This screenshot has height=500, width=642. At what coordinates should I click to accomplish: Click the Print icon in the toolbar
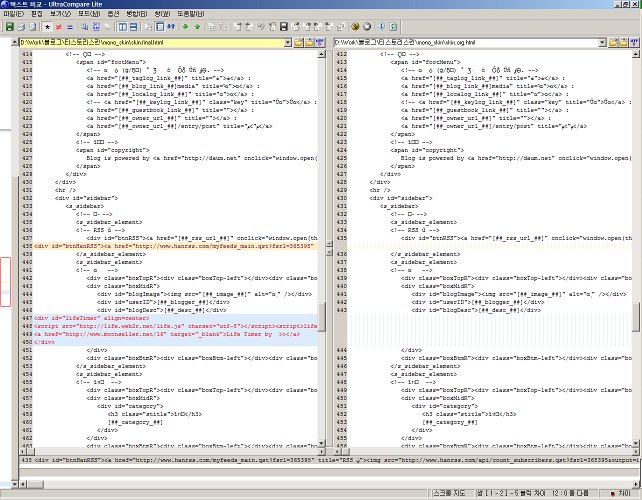tap(21, 27)
